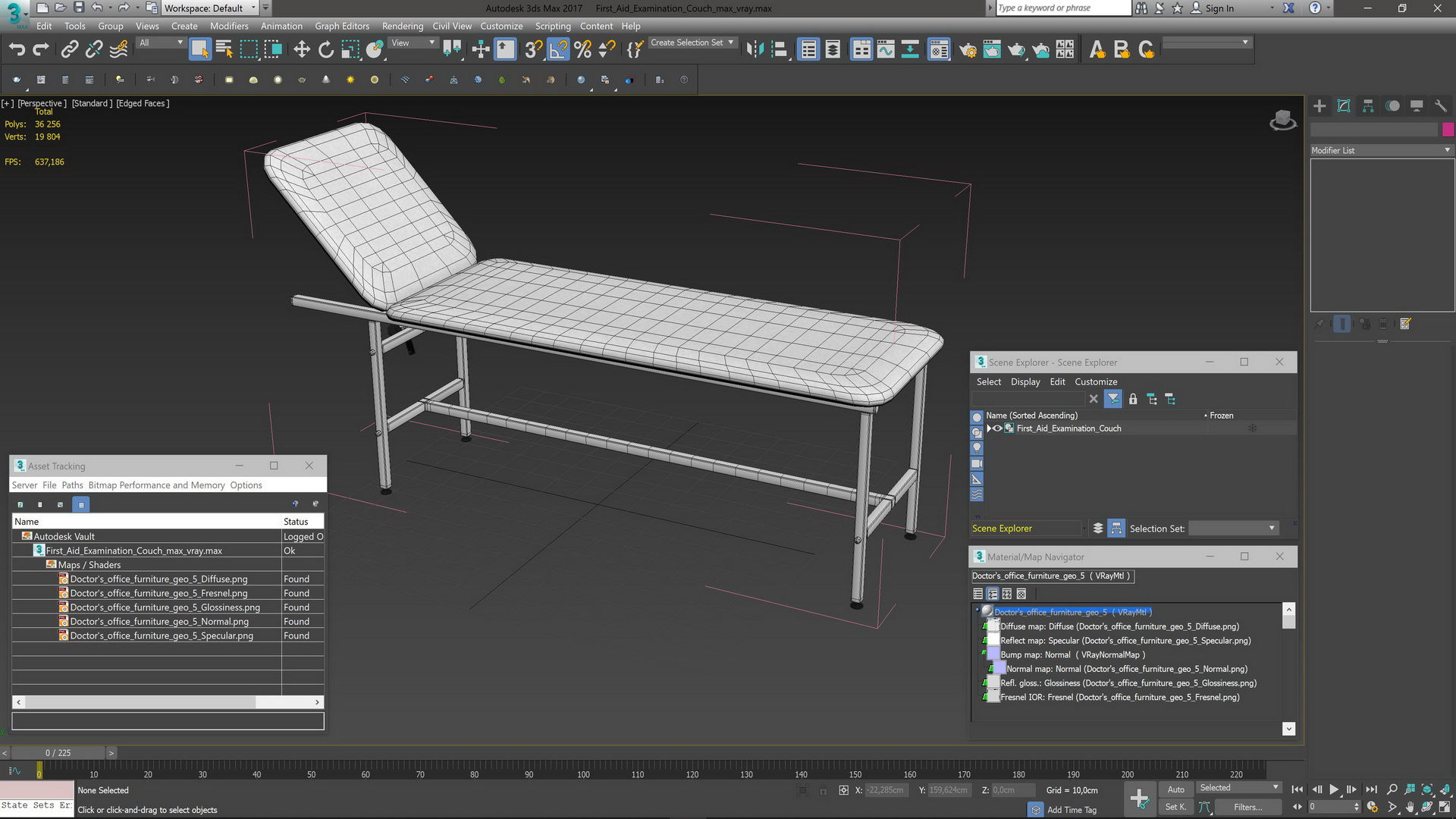Screen dimensions: 1456x819
Task: Click the pink object color swatch
Action: (1448, 130)
